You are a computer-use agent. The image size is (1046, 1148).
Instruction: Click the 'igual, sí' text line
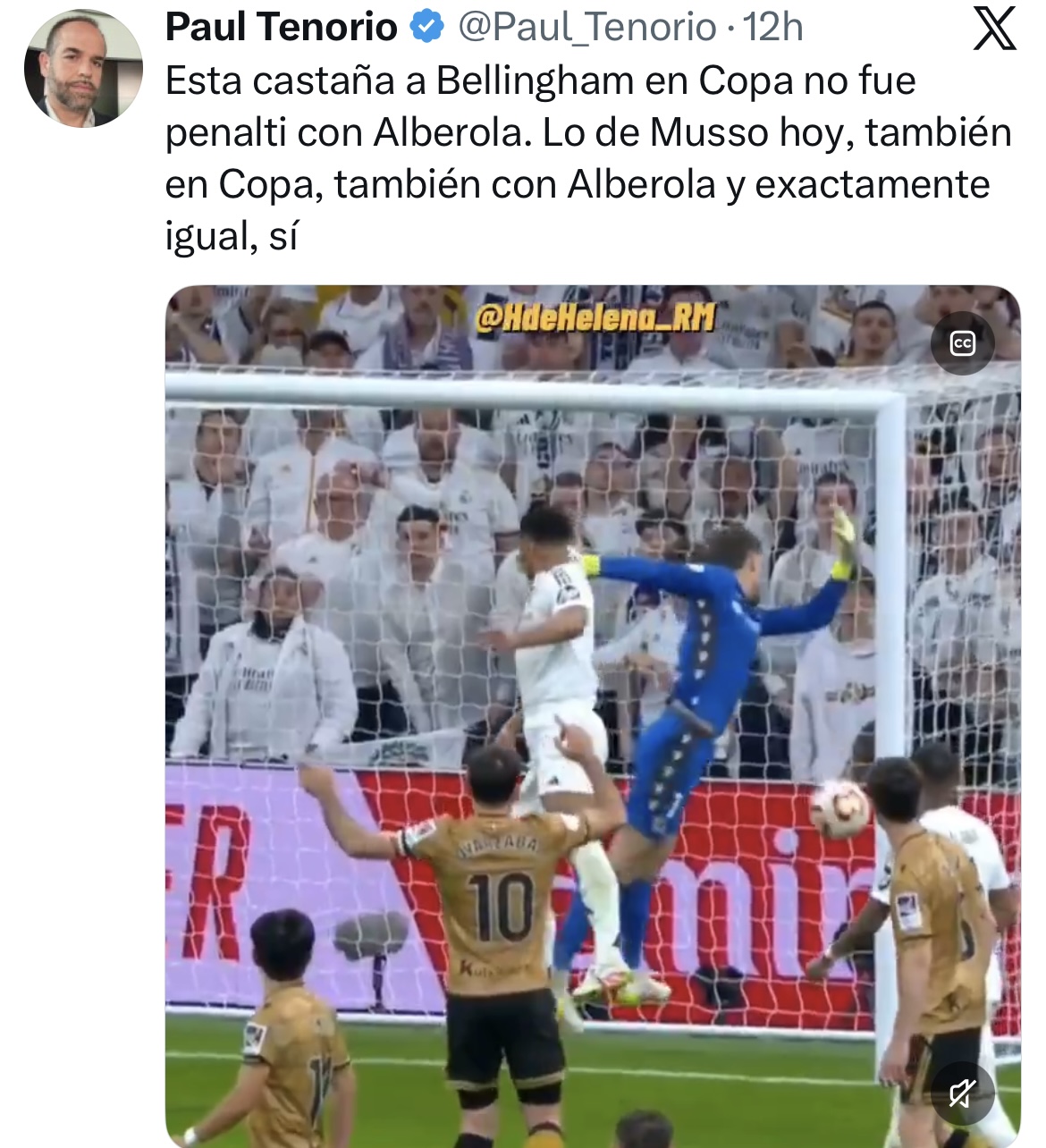[x=232, y=236]
